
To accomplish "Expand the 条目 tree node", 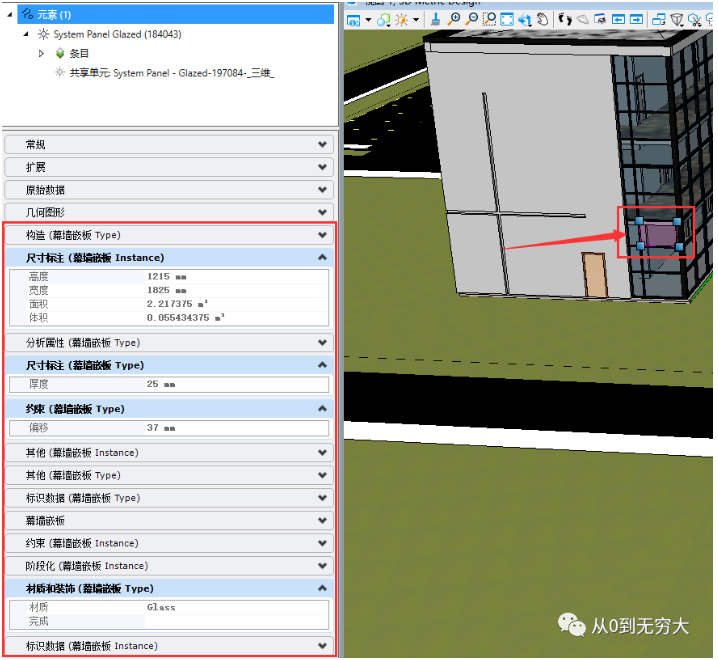I will coord(41,54).
